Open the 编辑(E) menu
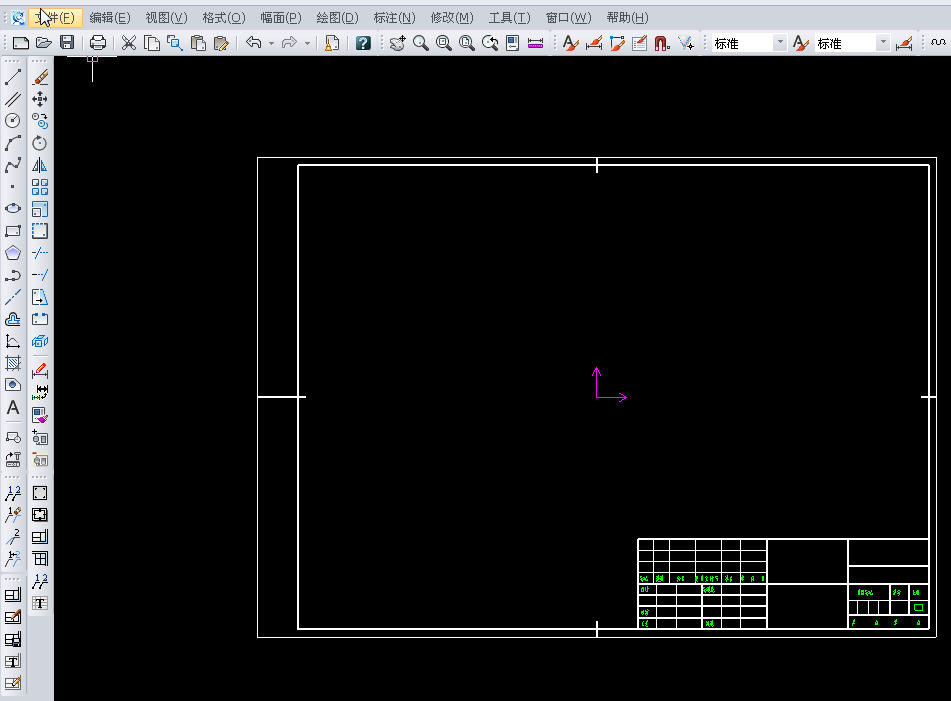 pyautogui.click(x=110, y=18)
